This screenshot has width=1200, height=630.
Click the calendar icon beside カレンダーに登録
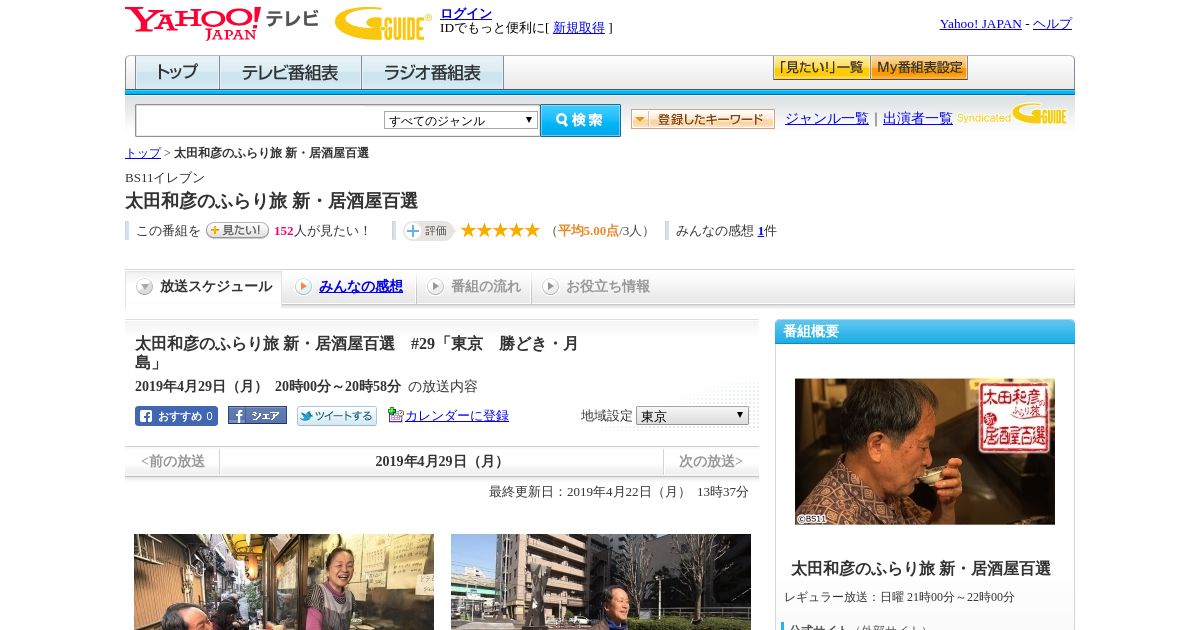[395, 415]
